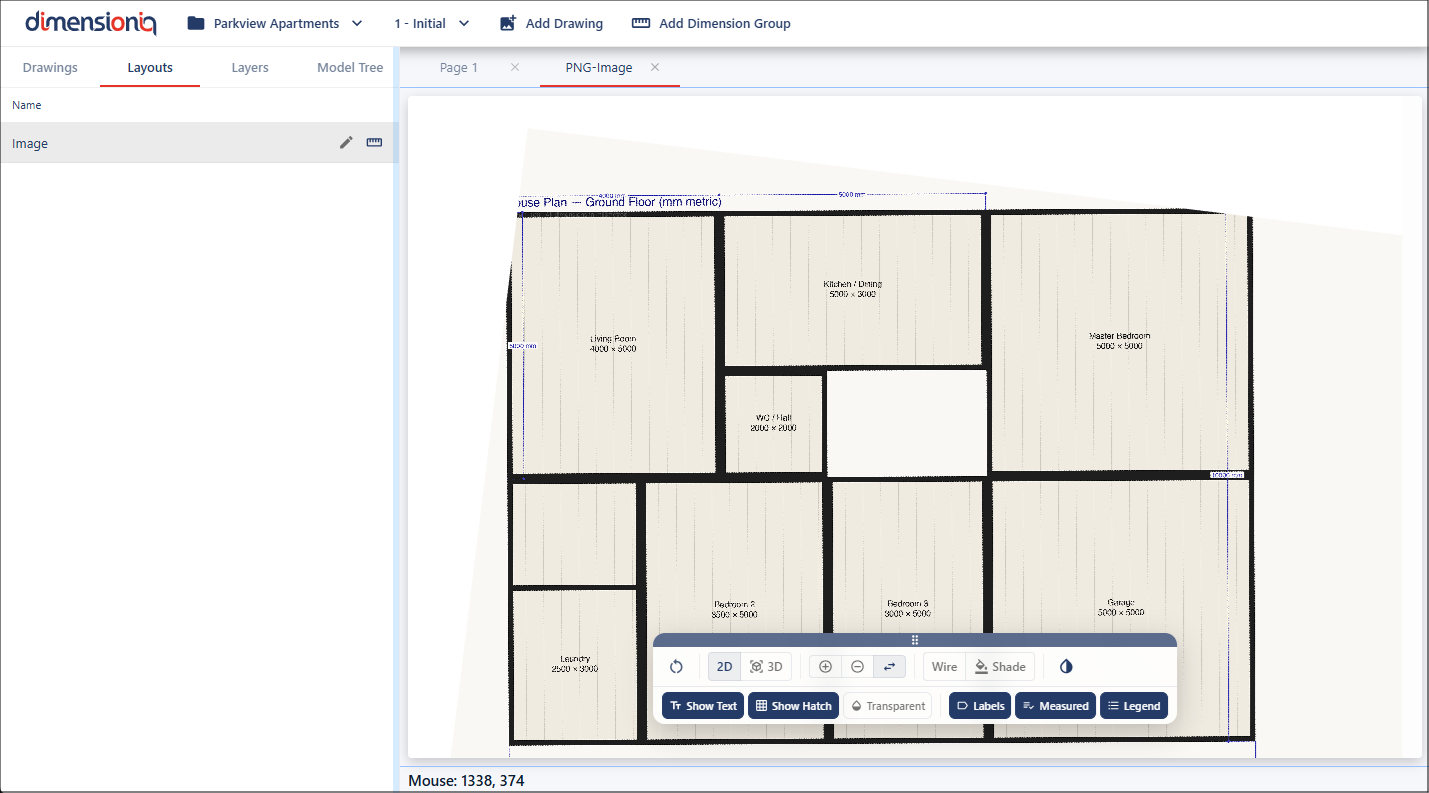Screen dimensions: 1429x793
Task: Switch to the Layers tab
Action: [x=250, y=68]
